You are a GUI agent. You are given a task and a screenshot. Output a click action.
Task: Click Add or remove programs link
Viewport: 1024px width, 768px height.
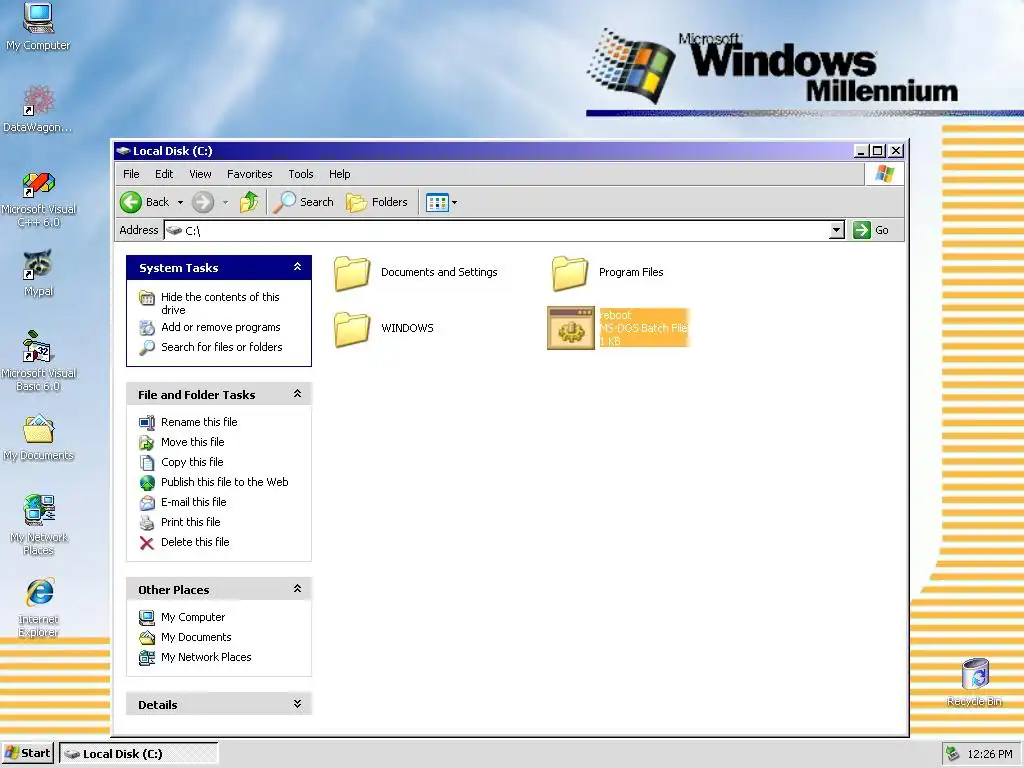[221, 327]
